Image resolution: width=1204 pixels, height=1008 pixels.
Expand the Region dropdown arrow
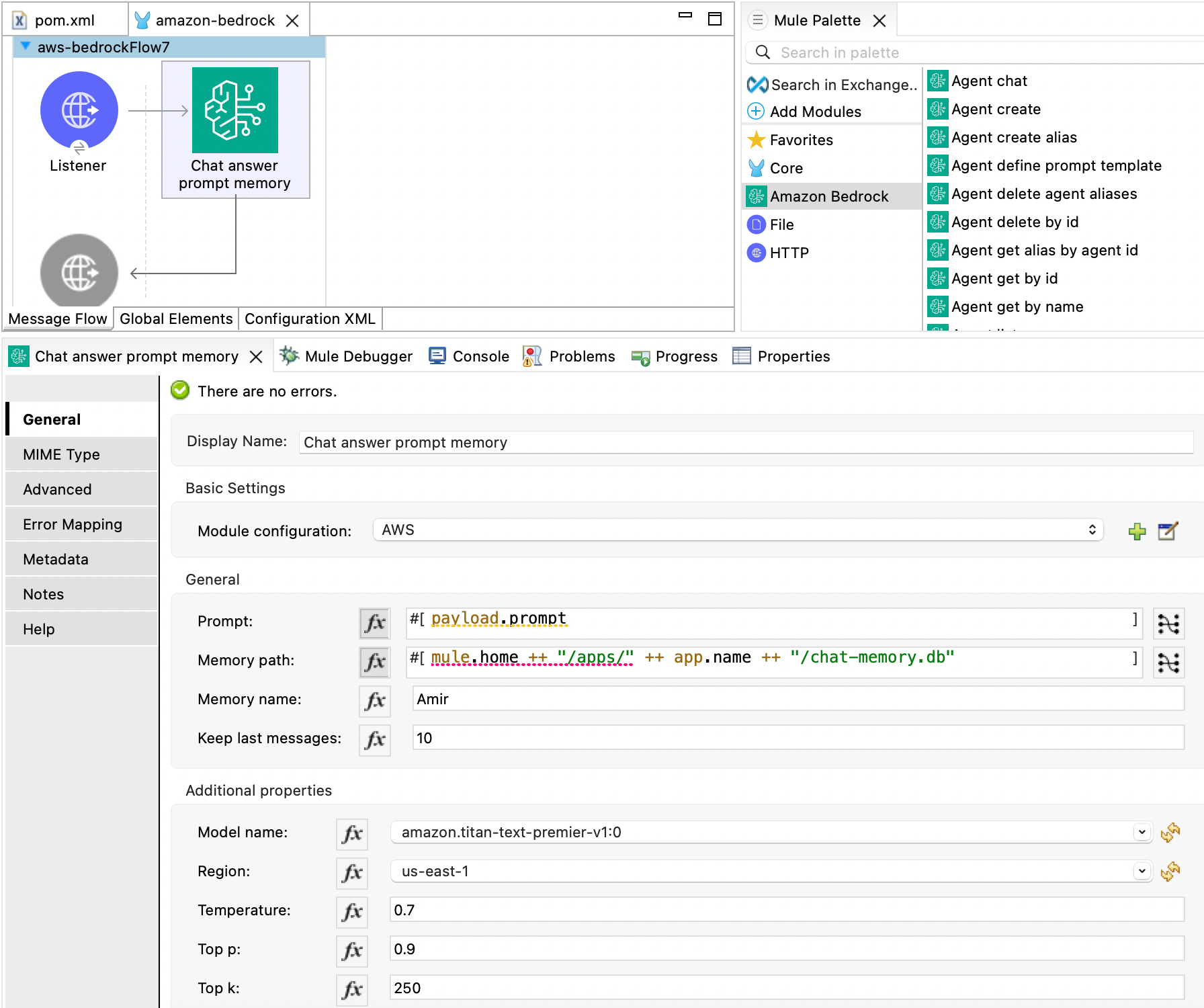[x=1142, y=872]
